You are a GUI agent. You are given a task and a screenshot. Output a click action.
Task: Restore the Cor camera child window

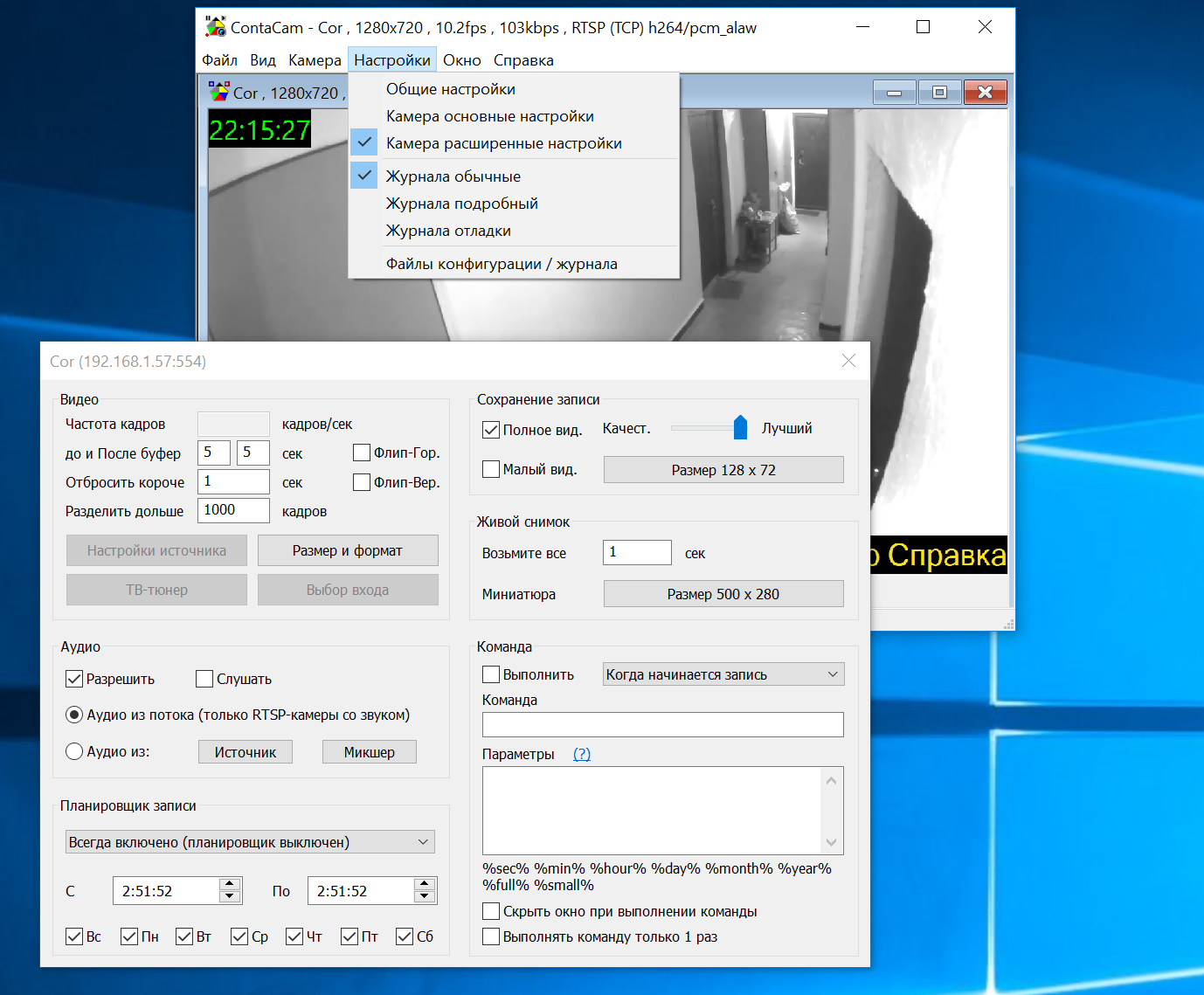click(x=939, y=93)
